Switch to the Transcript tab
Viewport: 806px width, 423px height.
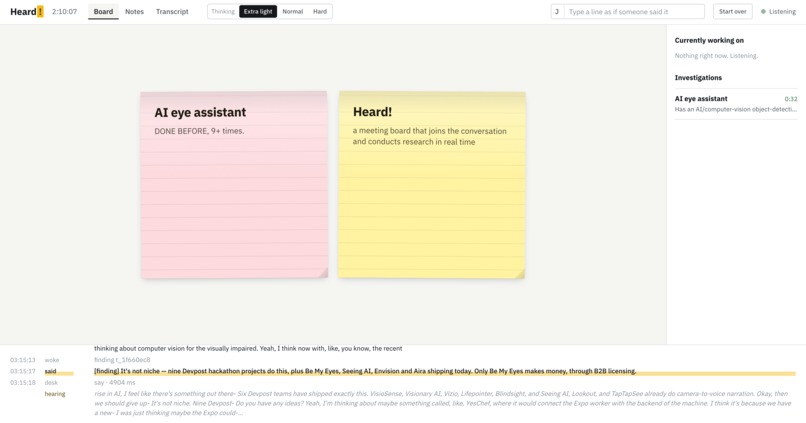click(x=172, y=11)
